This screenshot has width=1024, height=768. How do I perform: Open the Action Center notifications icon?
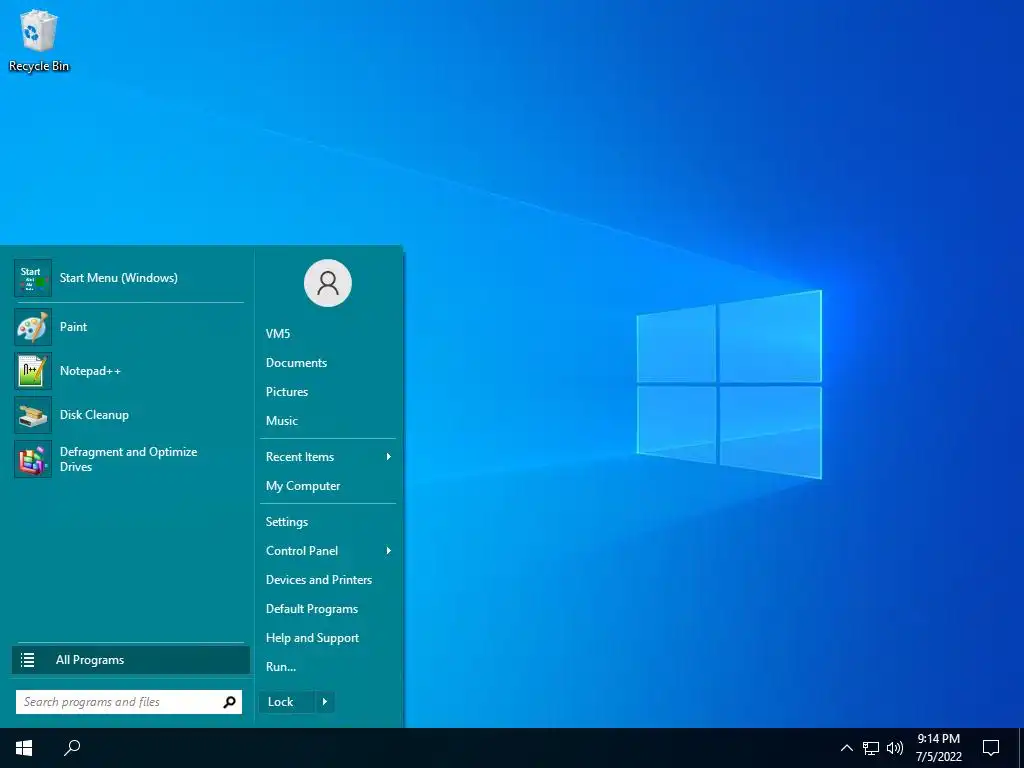point(991,748)
